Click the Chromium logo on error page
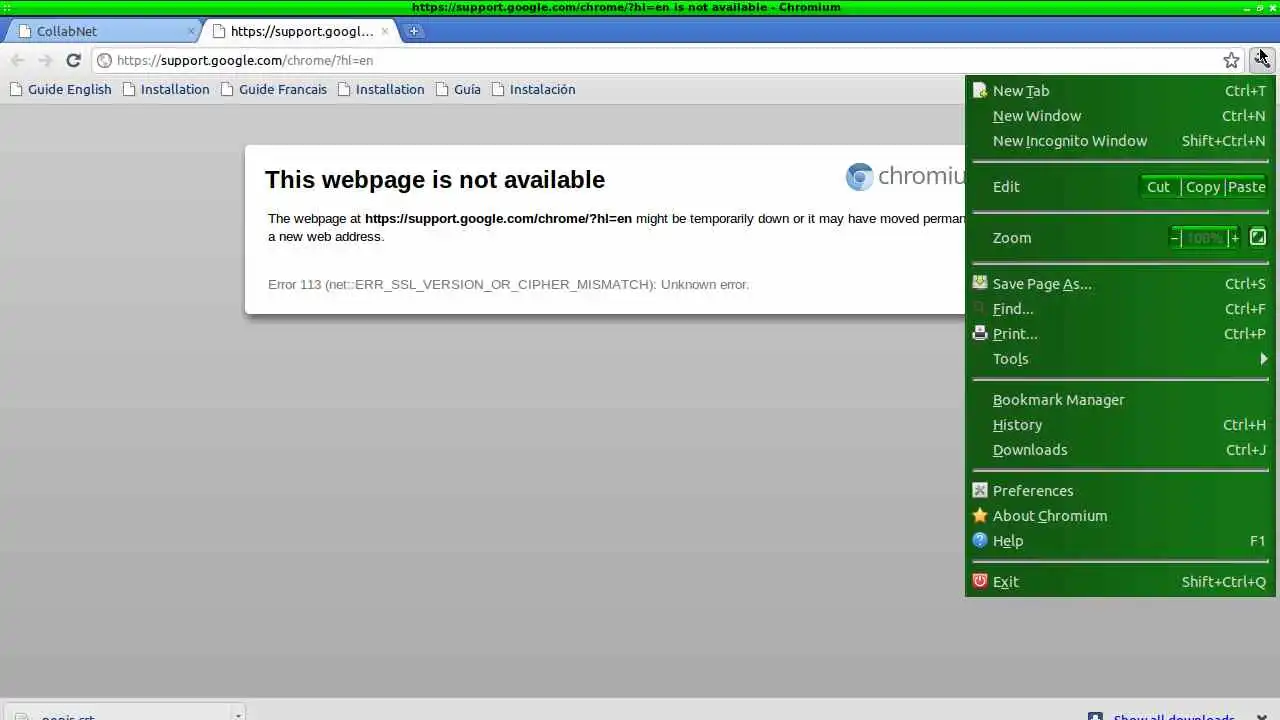The height and width of the screenshot is (720, 1280). pos(905,177)
